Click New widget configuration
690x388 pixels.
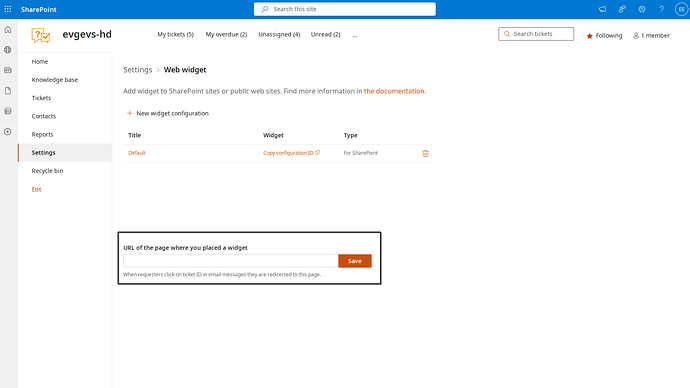point(168,113)
